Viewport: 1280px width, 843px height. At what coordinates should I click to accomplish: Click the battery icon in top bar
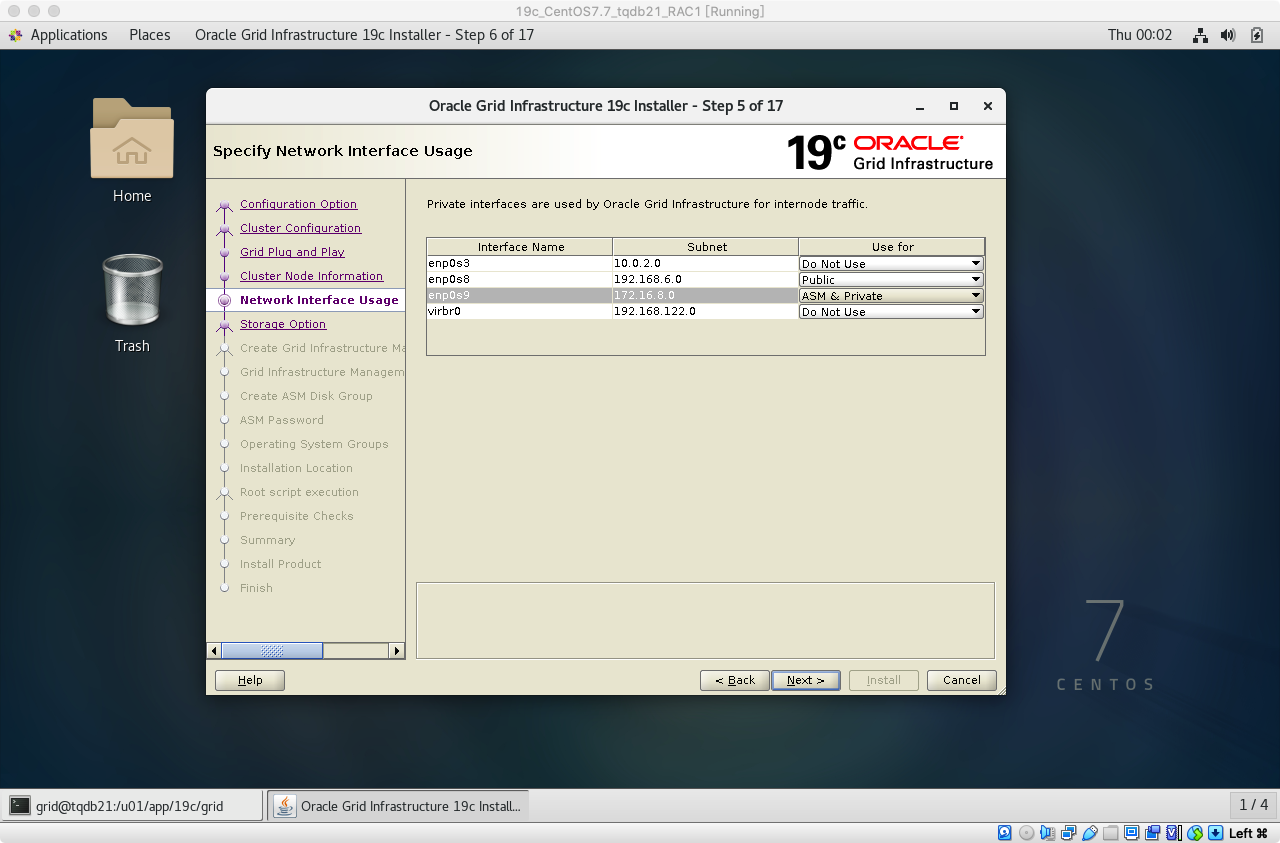1257,35
